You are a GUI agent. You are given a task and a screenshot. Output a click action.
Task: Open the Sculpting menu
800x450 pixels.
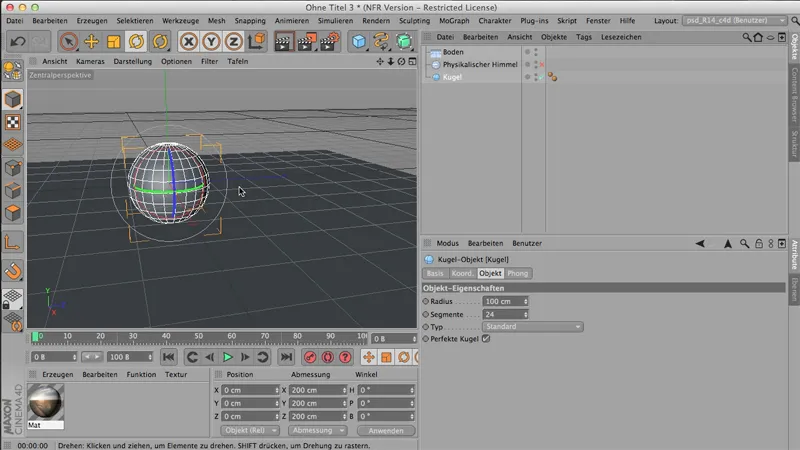tap(414, 20)
